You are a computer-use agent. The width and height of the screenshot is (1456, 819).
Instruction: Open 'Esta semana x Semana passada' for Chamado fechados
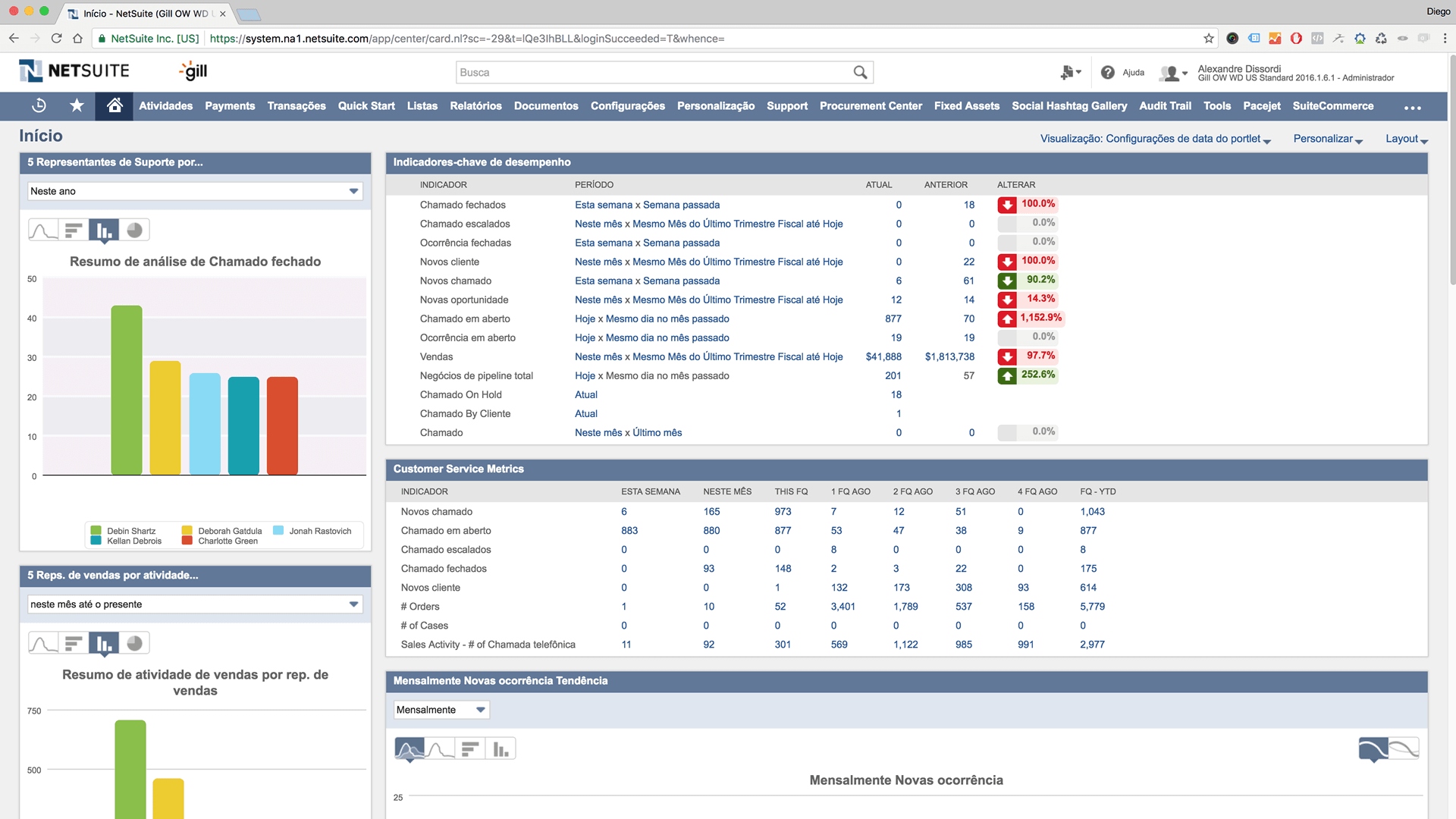pyautogui.click(x=647, y=205)
